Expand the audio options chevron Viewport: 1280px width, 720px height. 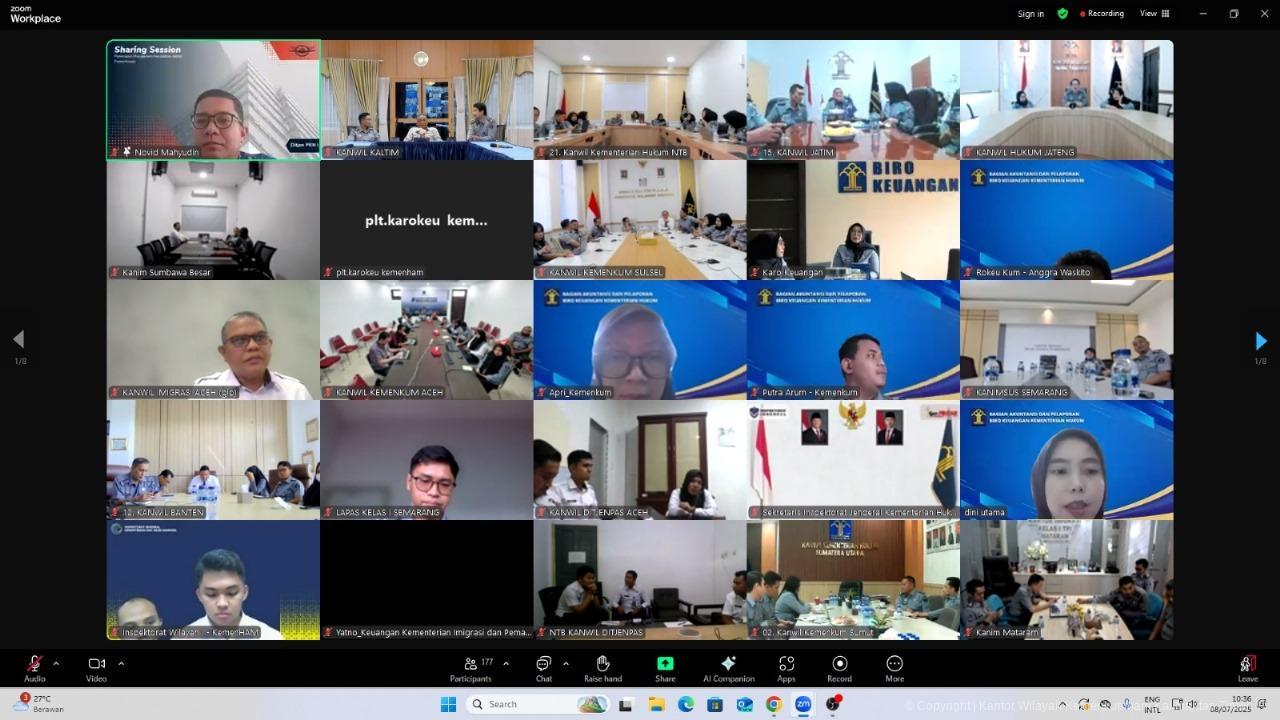click(56, 663)
